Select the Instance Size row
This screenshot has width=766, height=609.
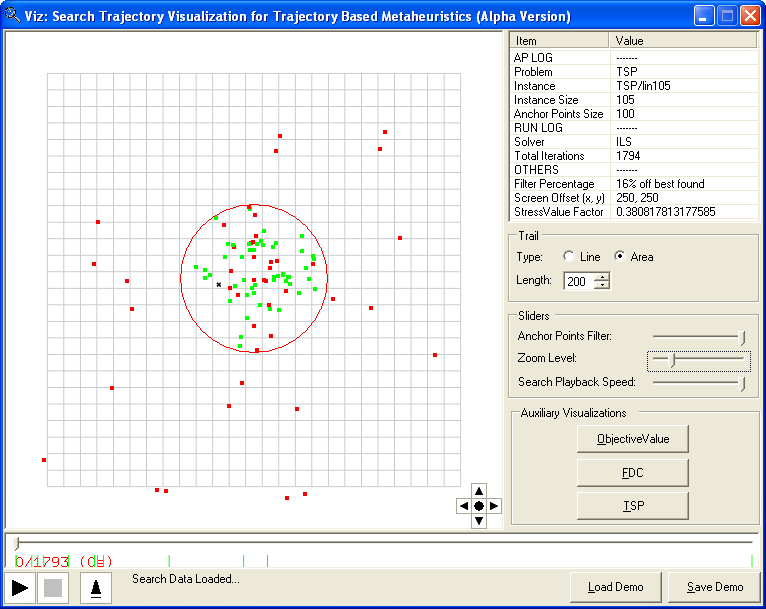point(634,100)
